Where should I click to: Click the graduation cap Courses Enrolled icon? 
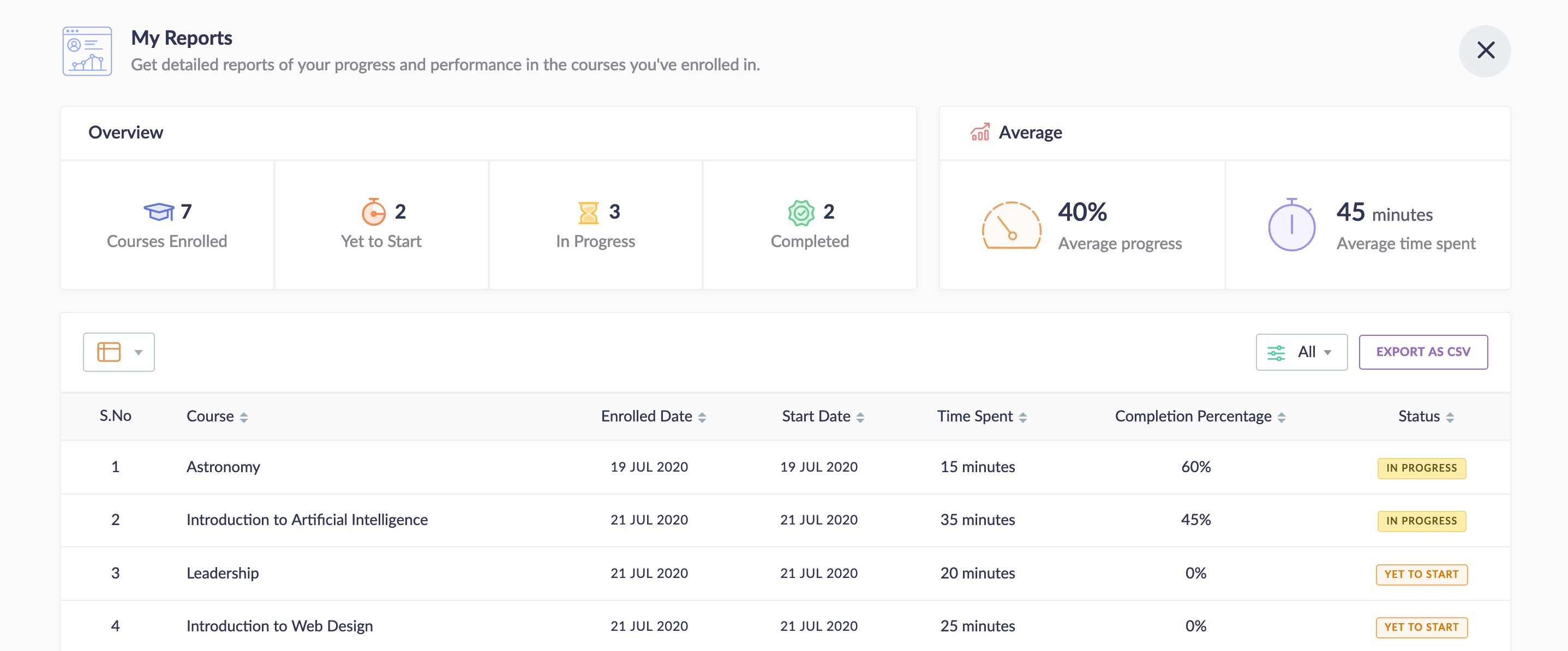[x=159, y=212]
